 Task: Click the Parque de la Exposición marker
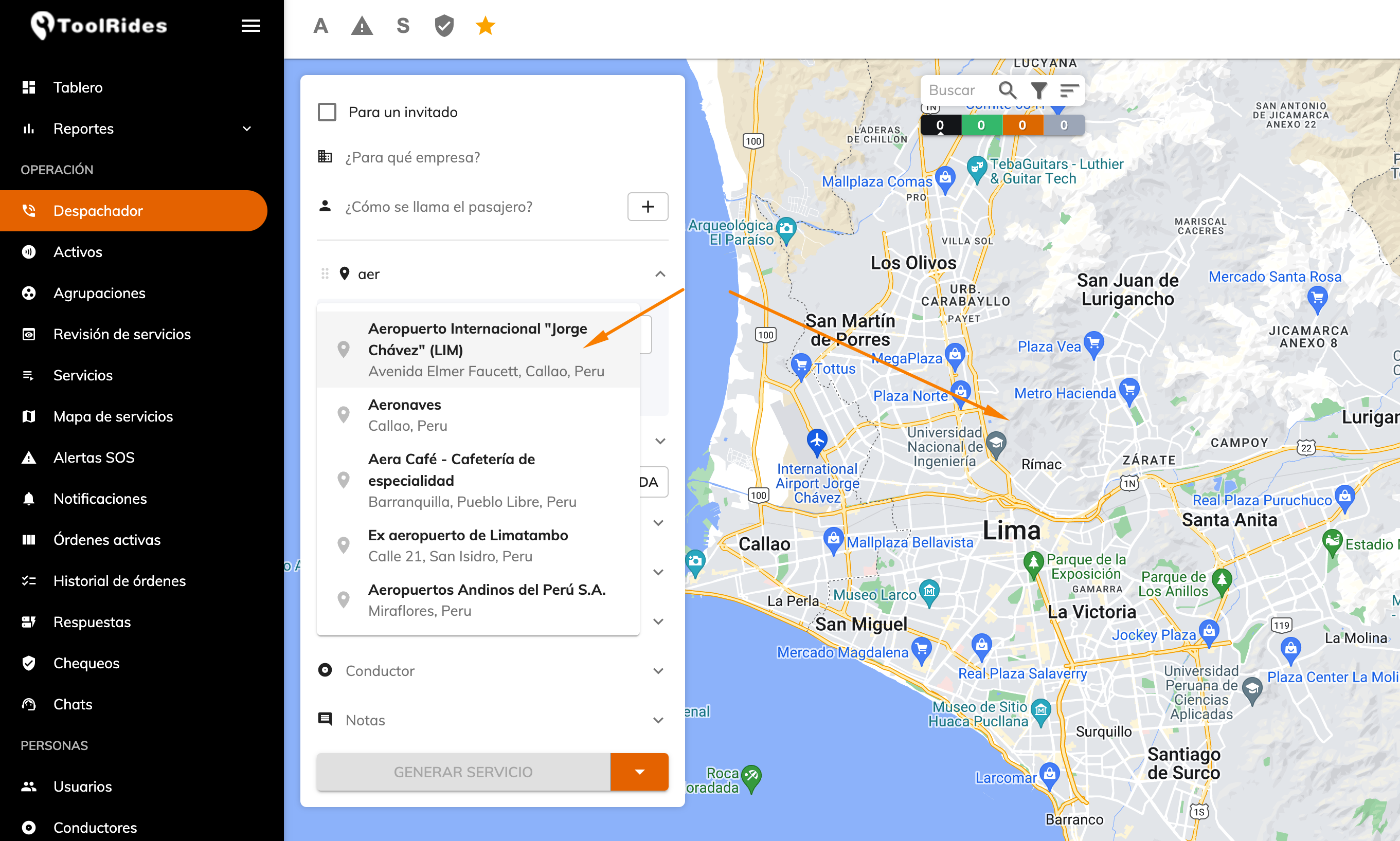(1034, 564)
